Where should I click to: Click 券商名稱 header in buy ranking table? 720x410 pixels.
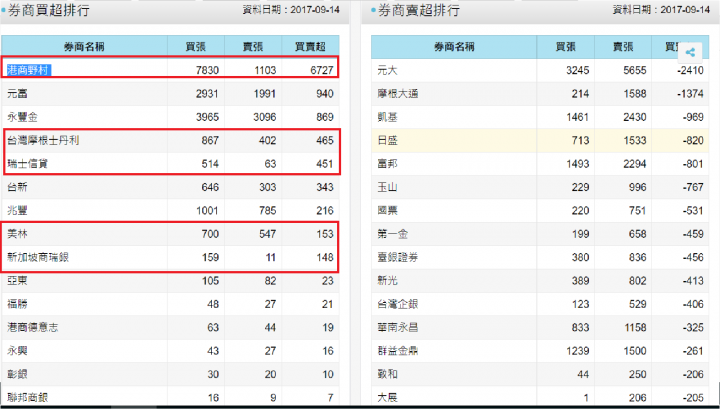tap(84, 46)
